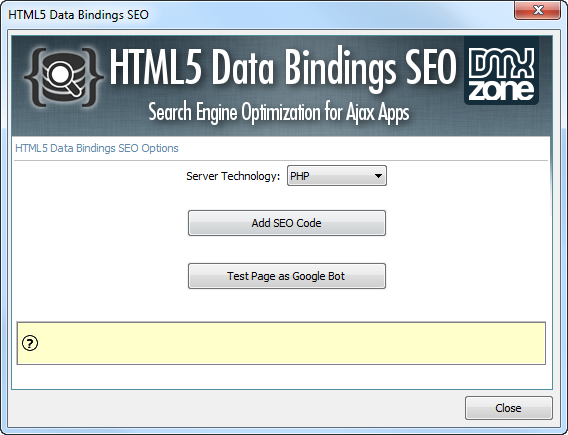Click the window title bar text
Screen dimensions: 568x435
tap(78, 15)
